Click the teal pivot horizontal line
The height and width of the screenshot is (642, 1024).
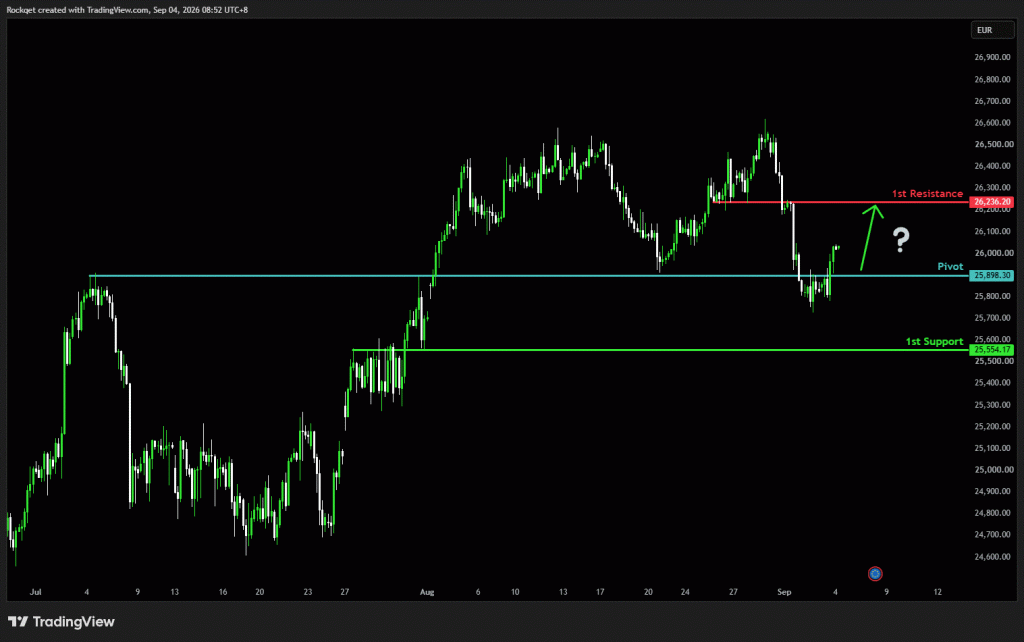click(x=529, y=276)
